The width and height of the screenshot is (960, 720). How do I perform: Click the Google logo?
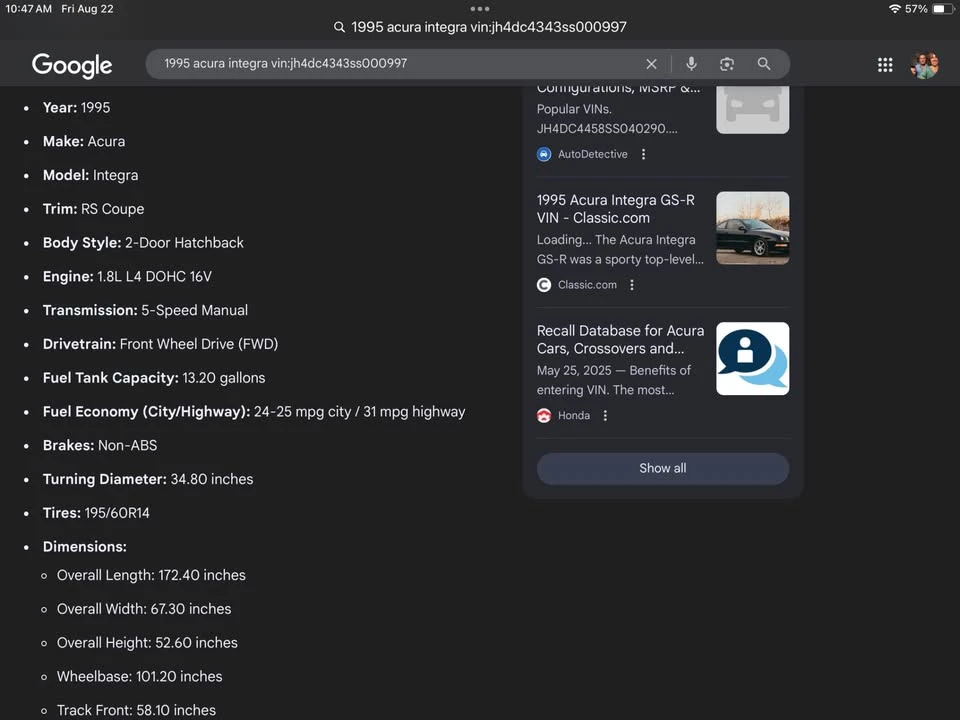coord(72,65)
